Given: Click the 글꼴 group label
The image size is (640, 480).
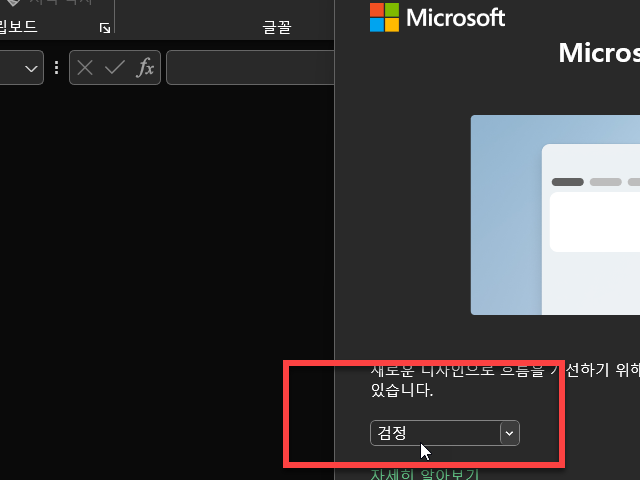Looking at the screenshot, I should [x=277, y=27].
